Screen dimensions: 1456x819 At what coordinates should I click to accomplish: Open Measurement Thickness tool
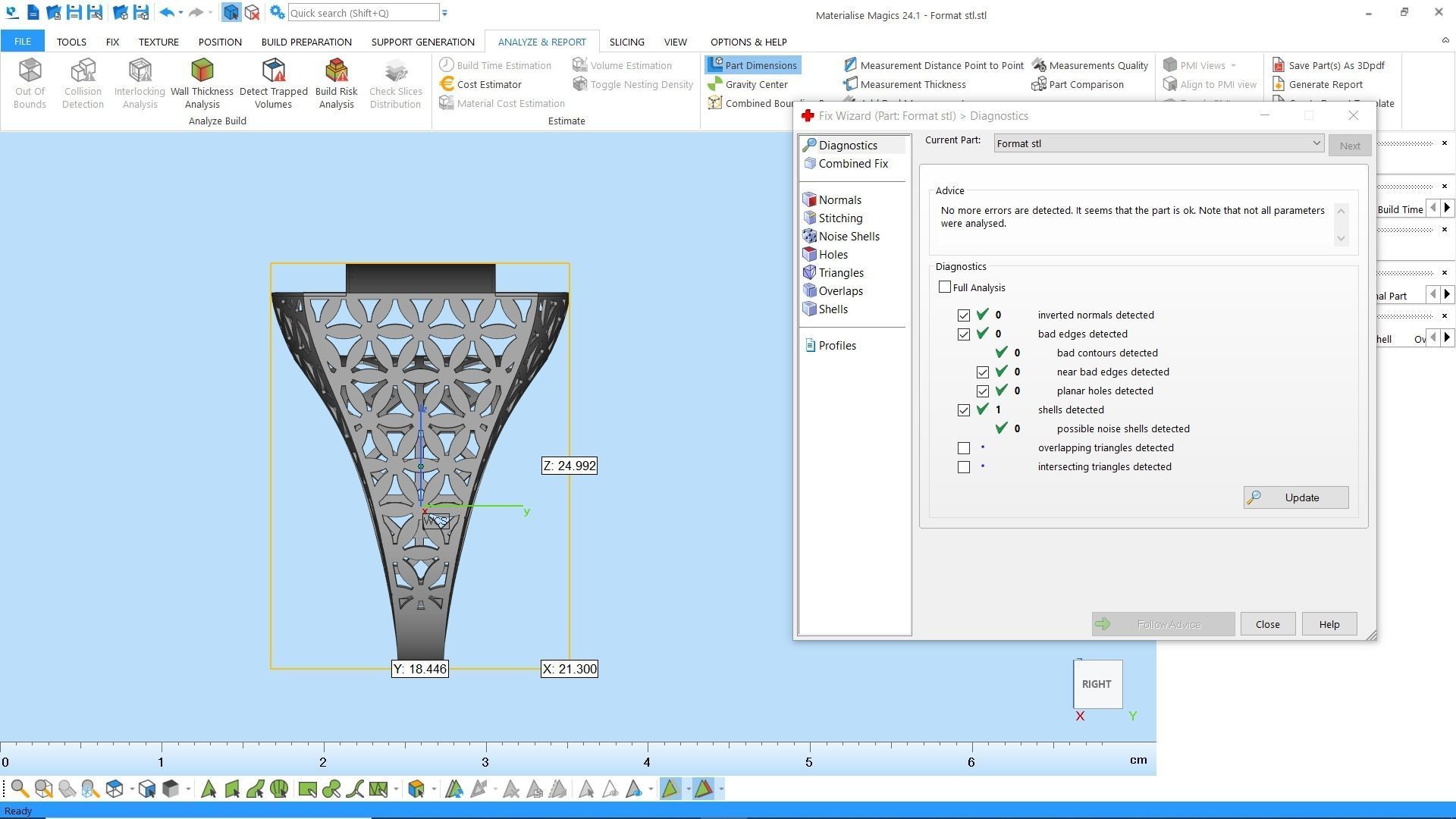tap(912, 84)
